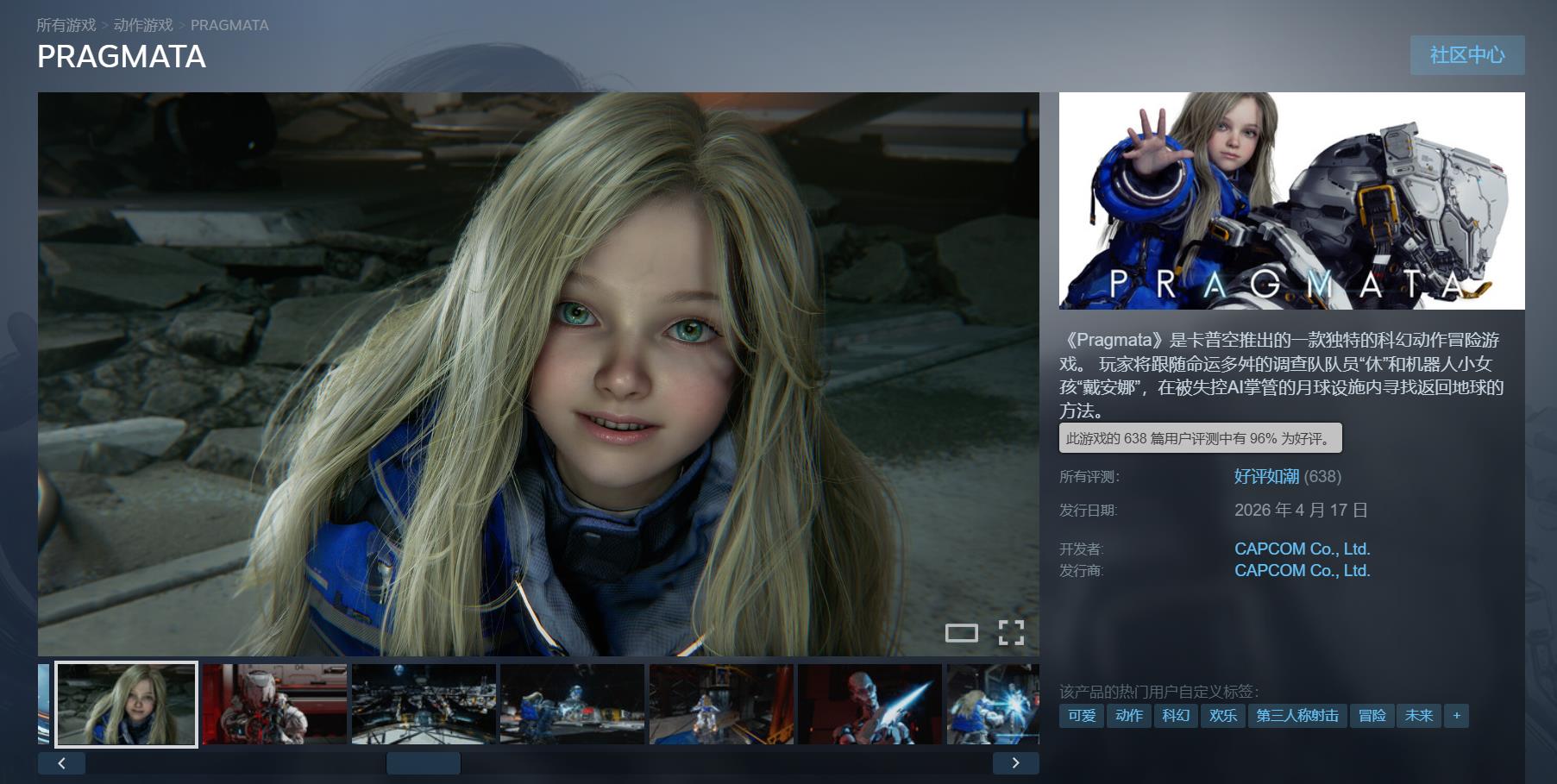This screenshot has height=784, width=1557.
Task: Open publisher CAPCOM Co., Ltd. link
Action: [x=1302, y=570]
